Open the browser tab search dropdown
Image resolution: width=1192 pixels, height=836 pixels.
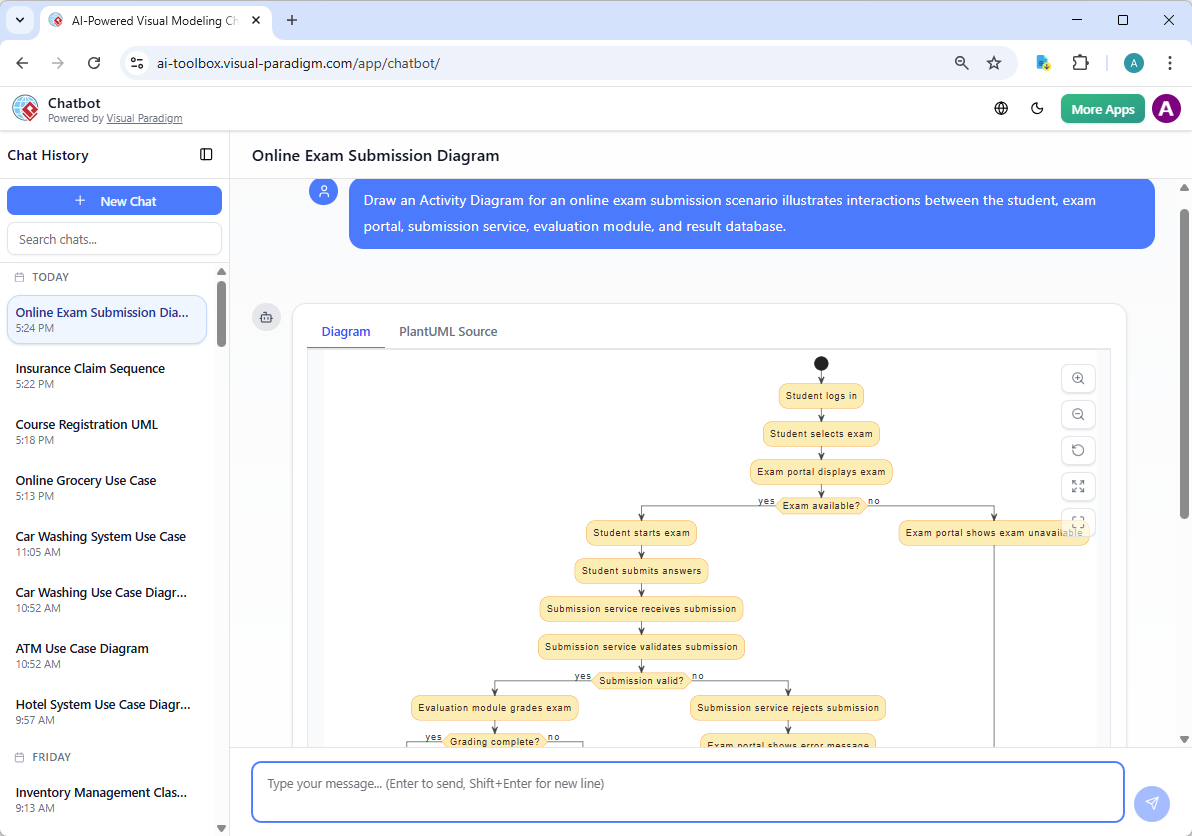point(19,20)
